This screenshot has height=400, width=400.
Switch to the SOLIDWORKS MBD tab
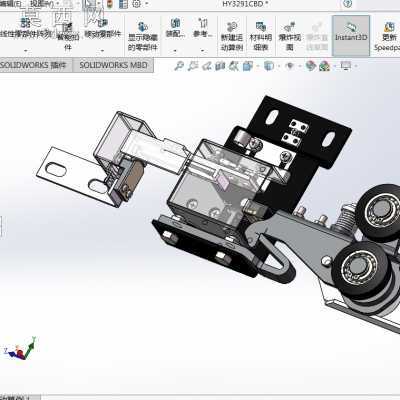[113, 65]
